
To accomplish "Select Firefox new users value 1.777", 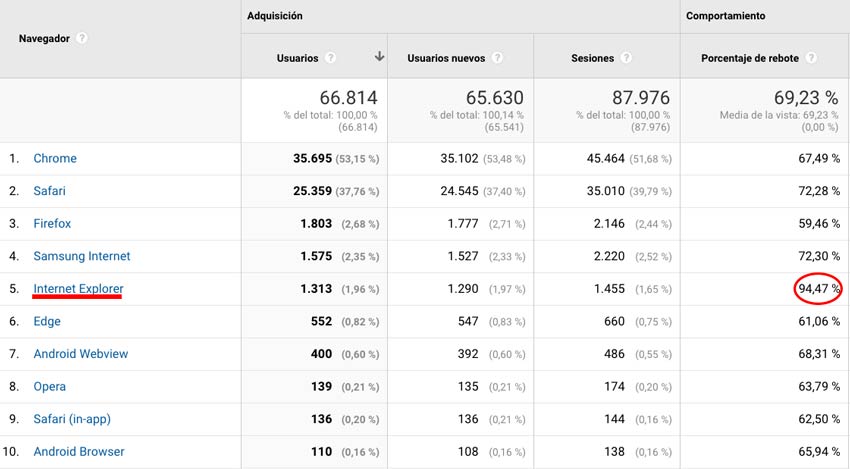I will (463, 223).
